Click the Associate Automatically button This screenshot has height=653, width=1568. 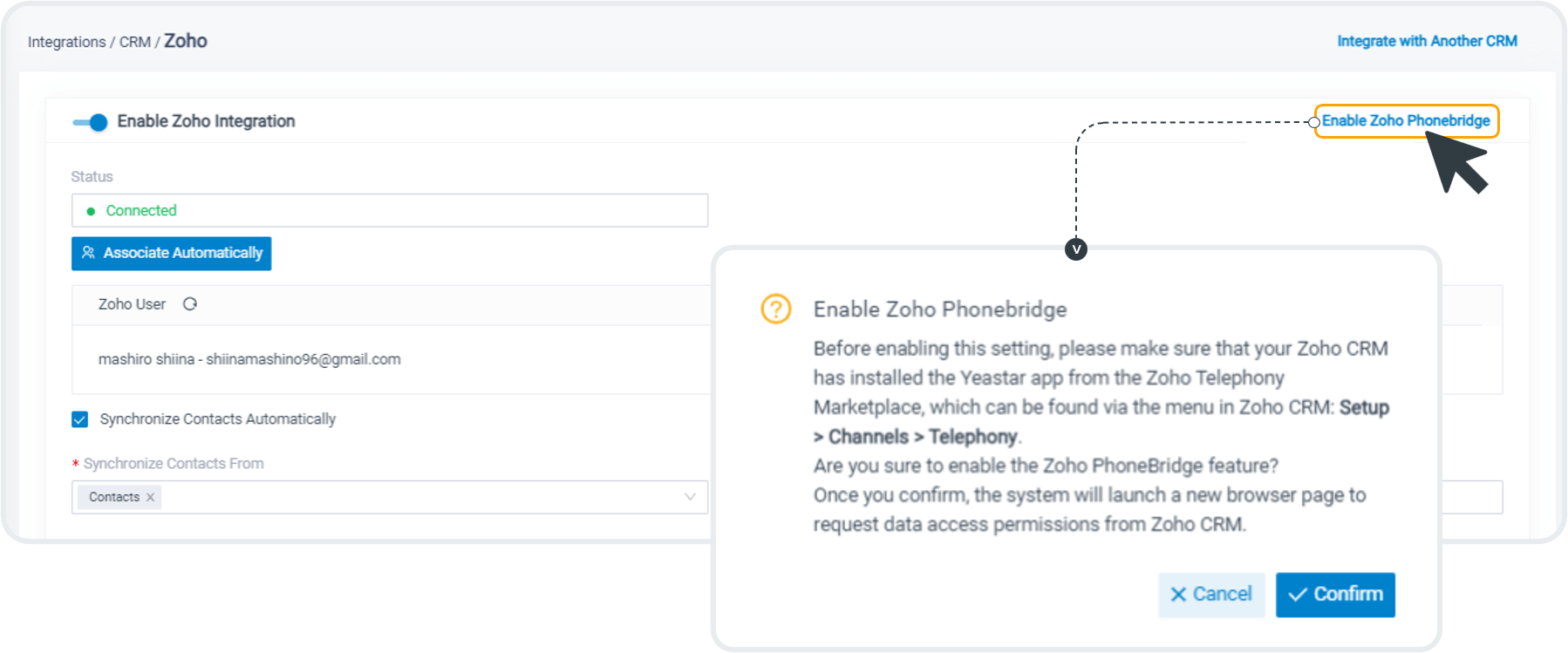click(172, 254)
